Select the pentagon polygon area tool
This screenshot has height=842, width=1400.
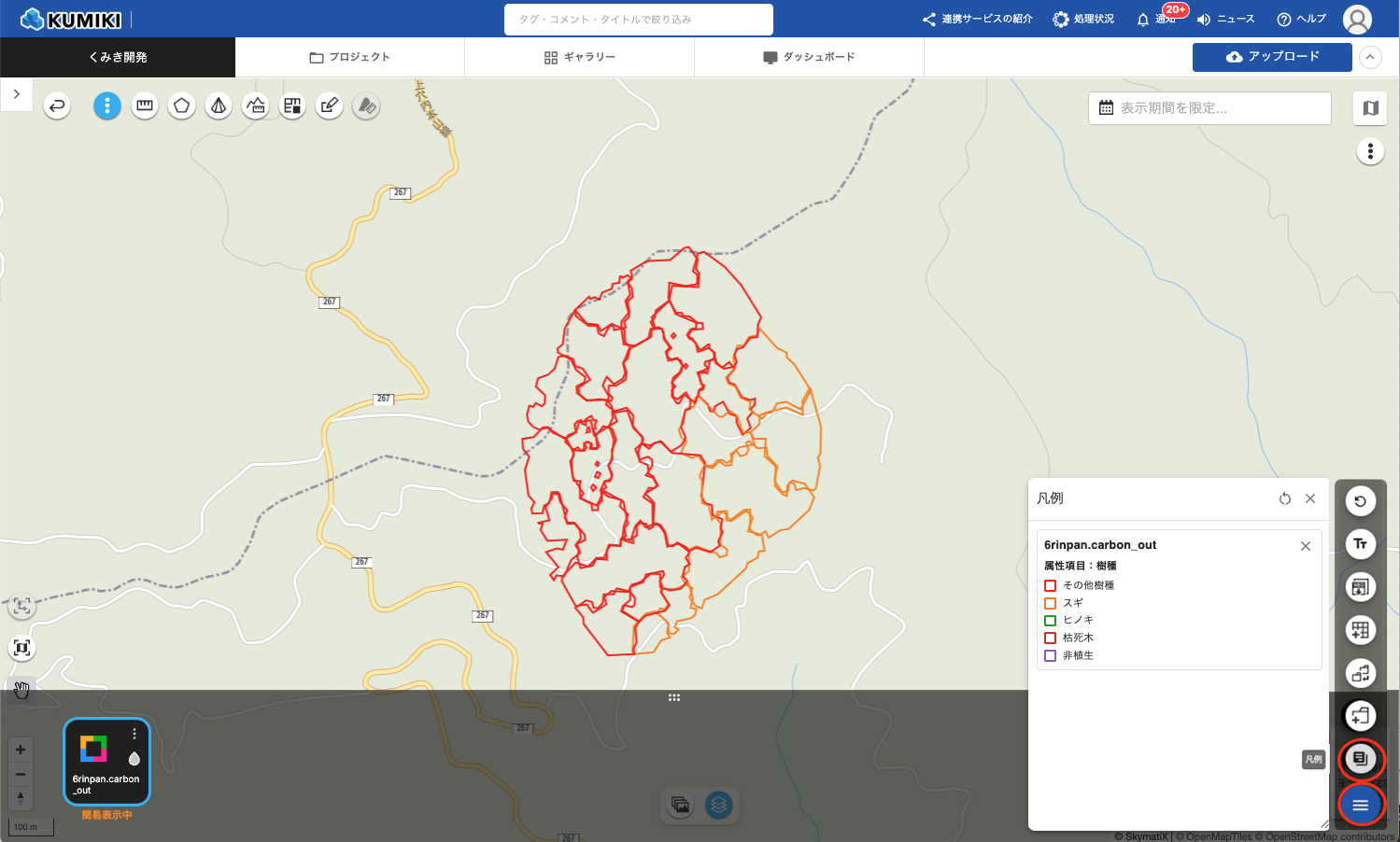(x=181, y=106)
